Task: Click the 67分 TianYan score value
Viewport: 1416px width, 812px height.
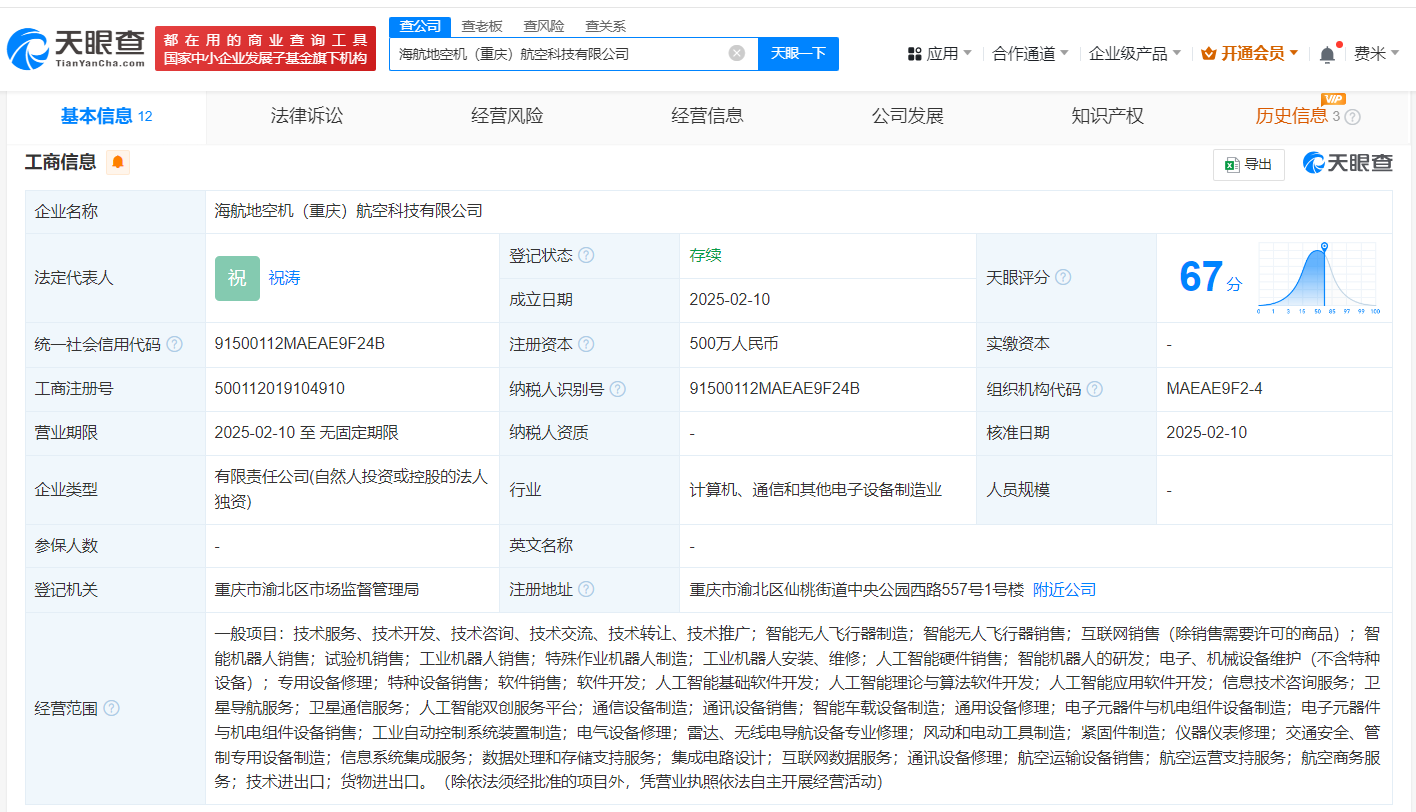Action: (1210, 277)
